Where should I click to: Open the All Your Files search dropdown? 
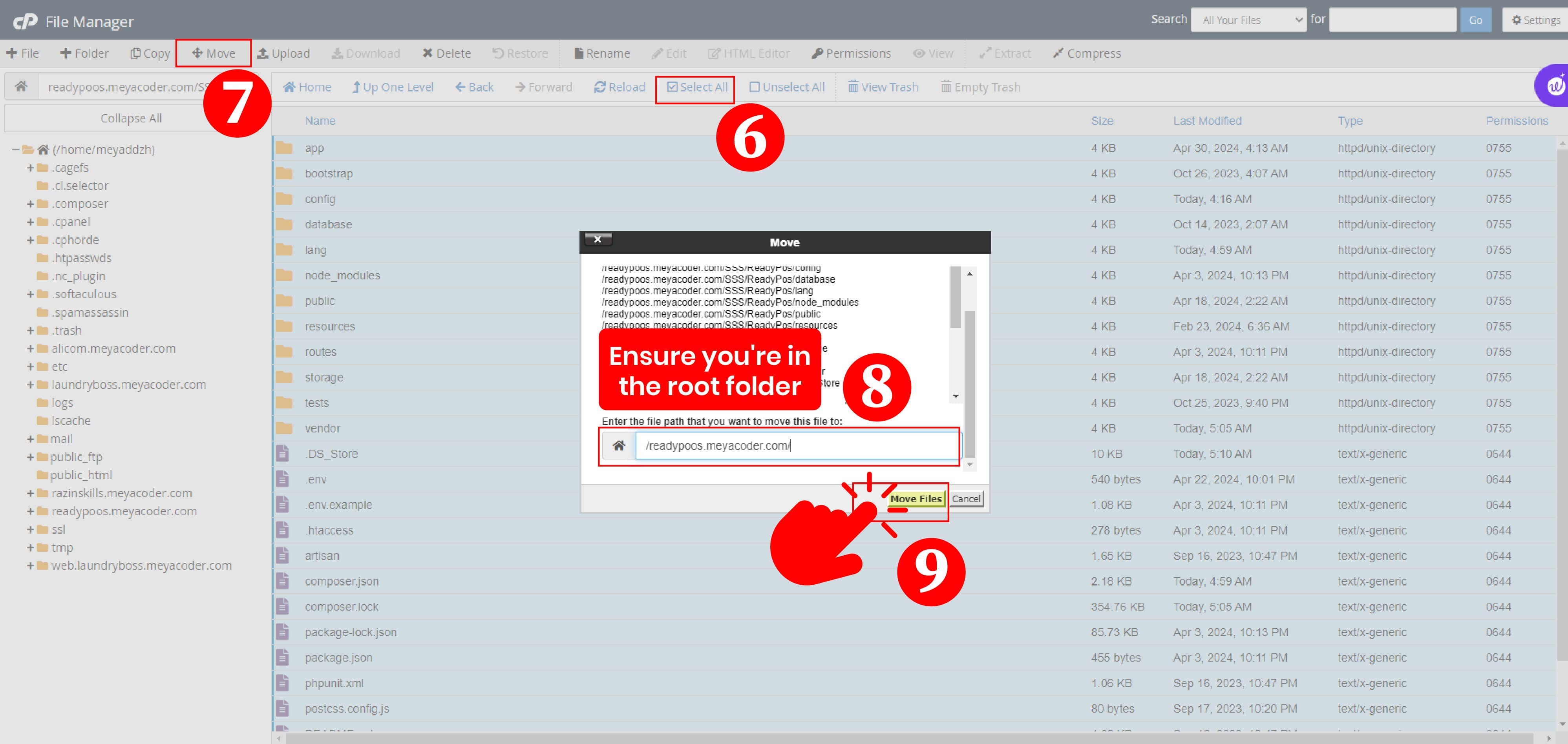click(x=1248, y=20)
